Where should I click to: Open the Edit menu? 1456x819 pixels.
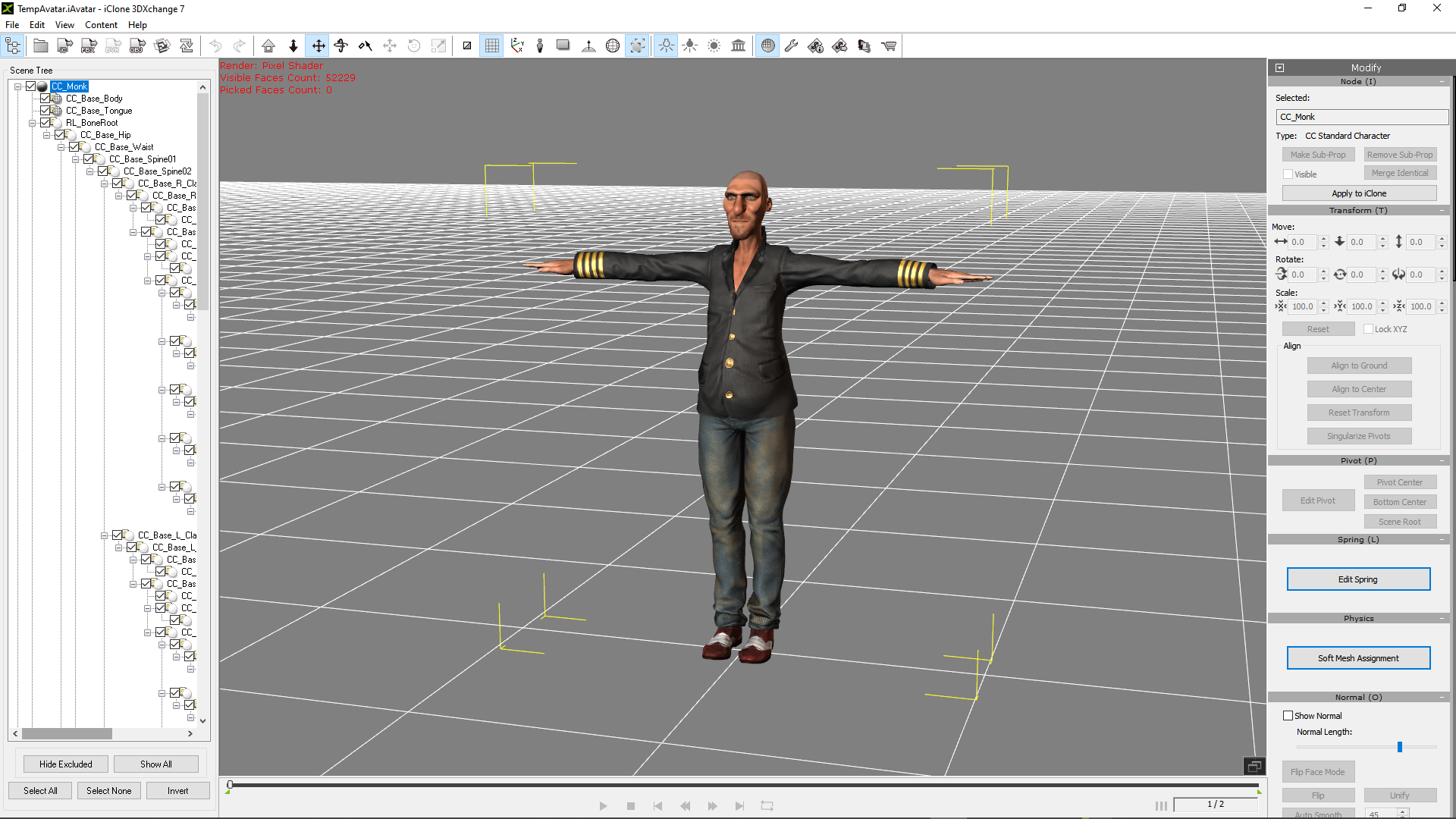(37, 25)
